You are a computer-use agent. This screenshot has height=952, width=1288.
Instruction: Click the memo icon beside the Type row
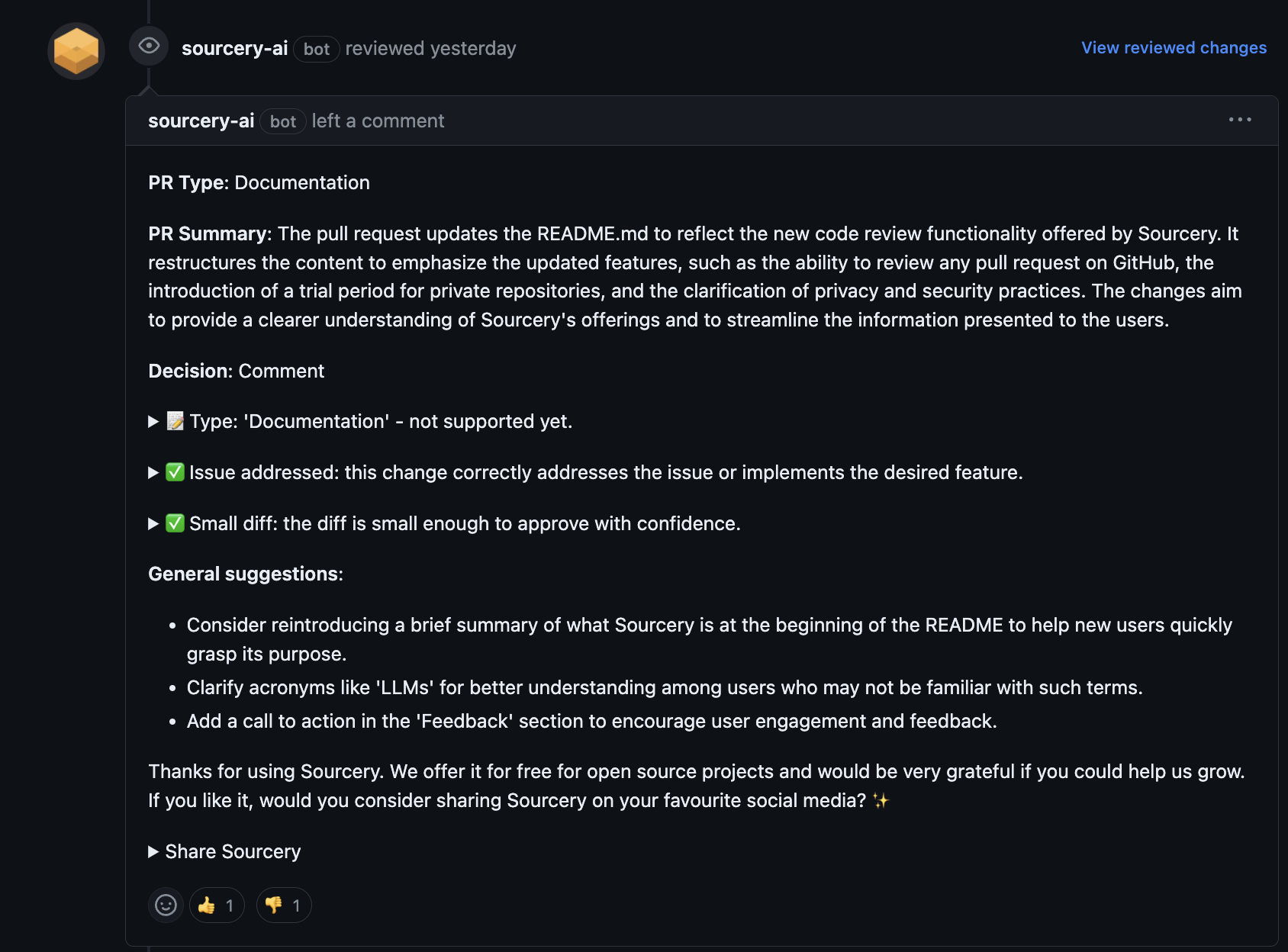pos(174,420)
